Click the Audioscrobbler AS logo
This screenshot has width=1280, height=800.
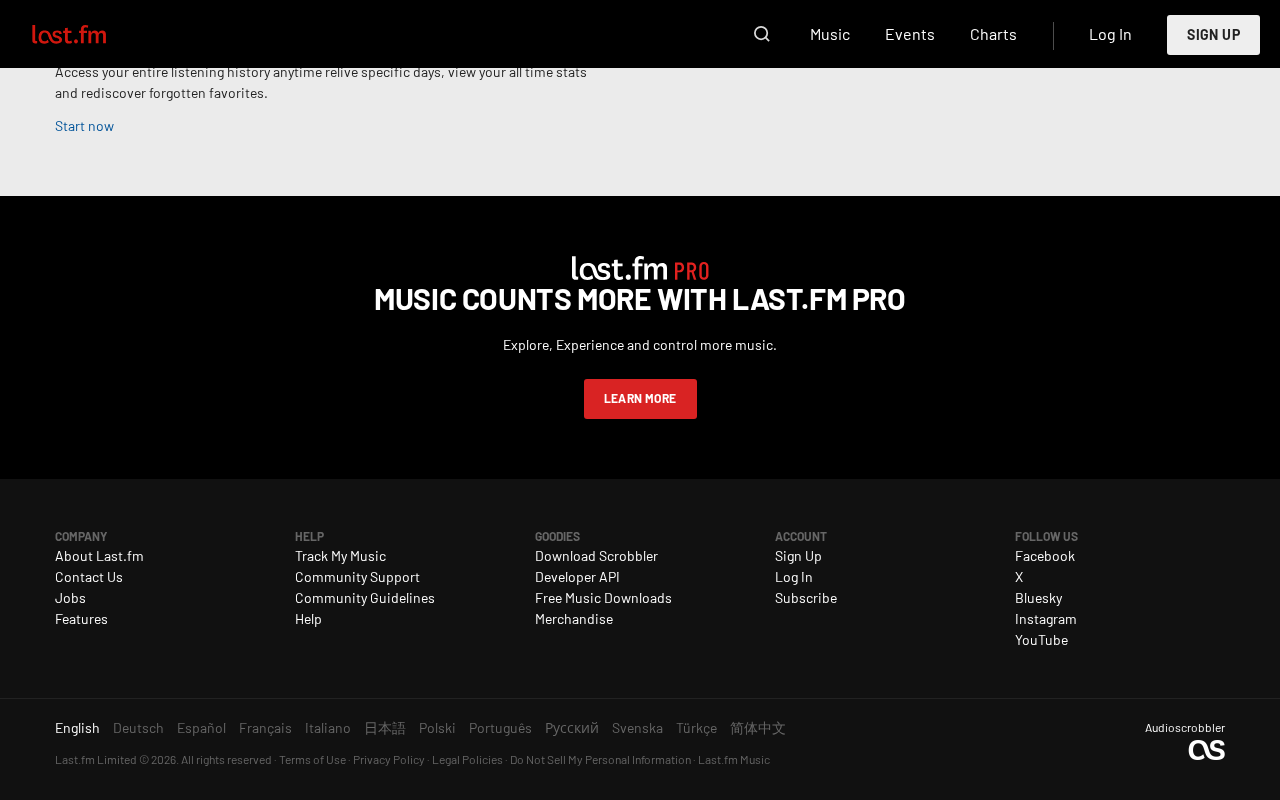point(1206,750)
